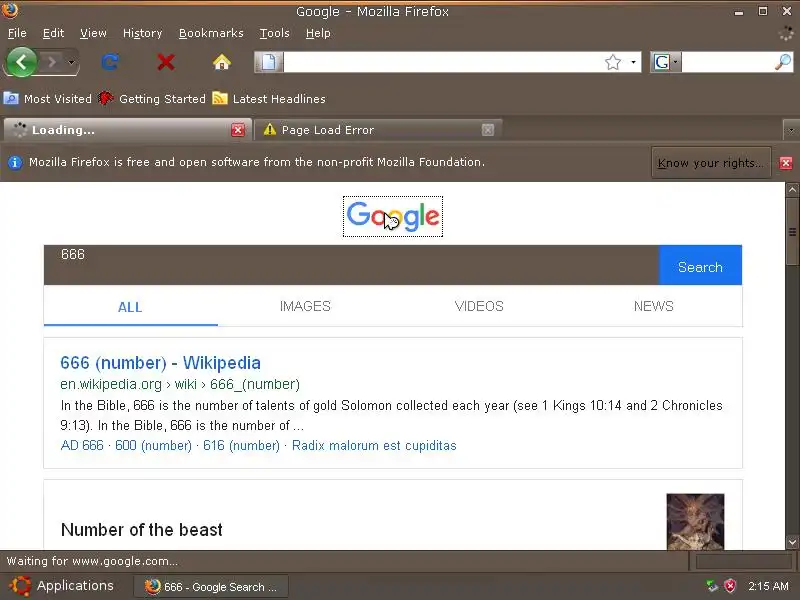Click the red shield update tray icon

pyautogui.click(x=730, y=586)
